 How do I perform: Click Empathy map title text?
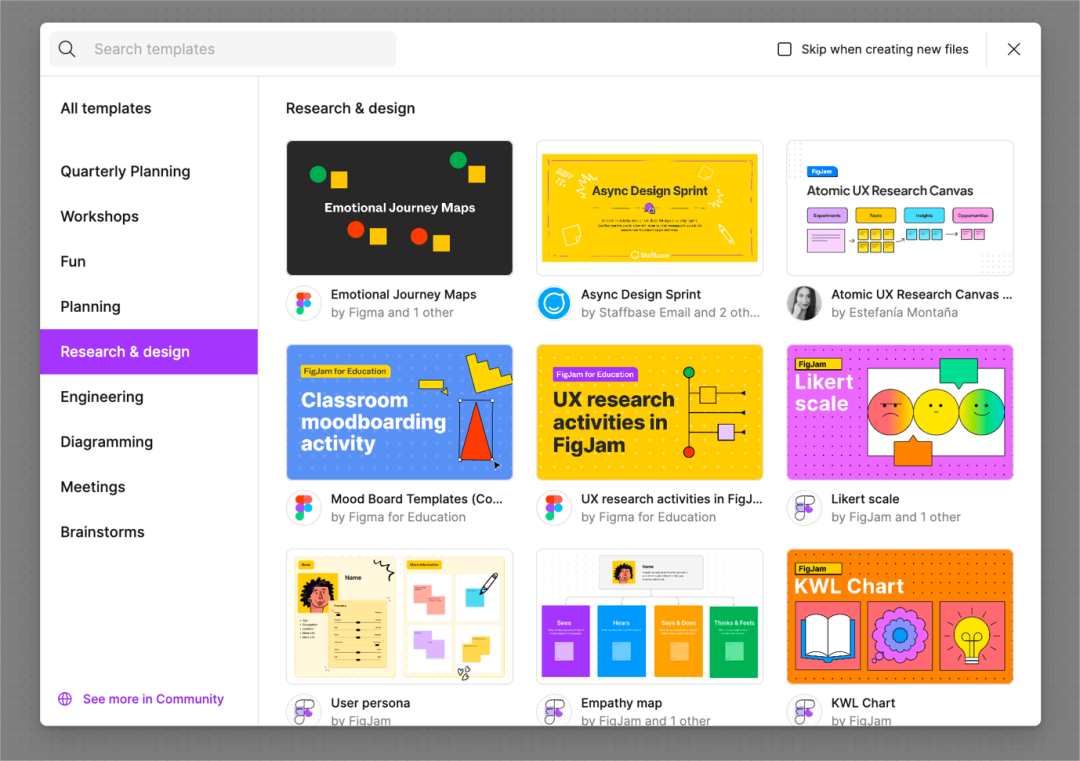[621, 703]
